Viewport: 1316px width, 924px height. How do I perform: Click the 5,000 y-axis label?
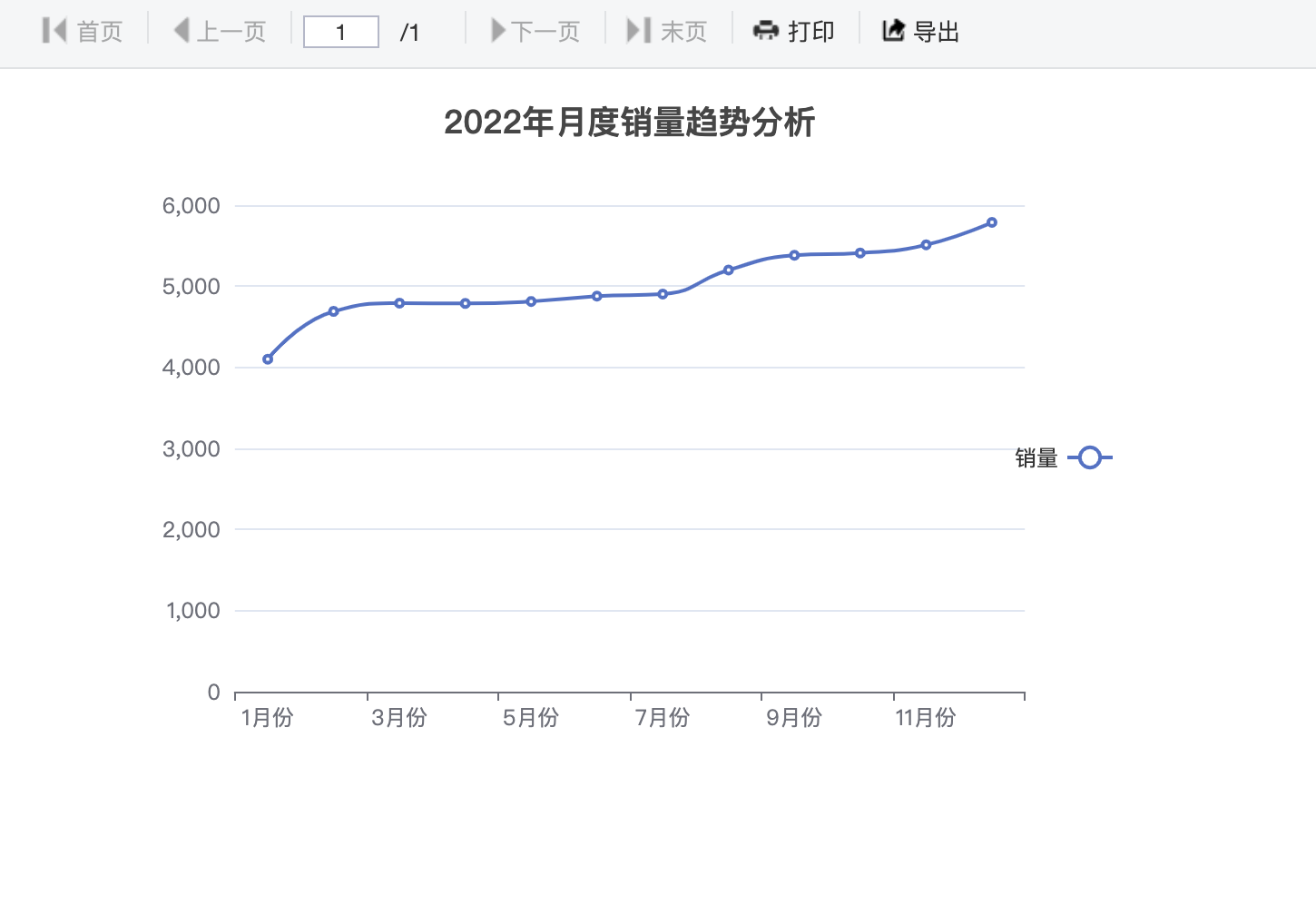(192, 287)
